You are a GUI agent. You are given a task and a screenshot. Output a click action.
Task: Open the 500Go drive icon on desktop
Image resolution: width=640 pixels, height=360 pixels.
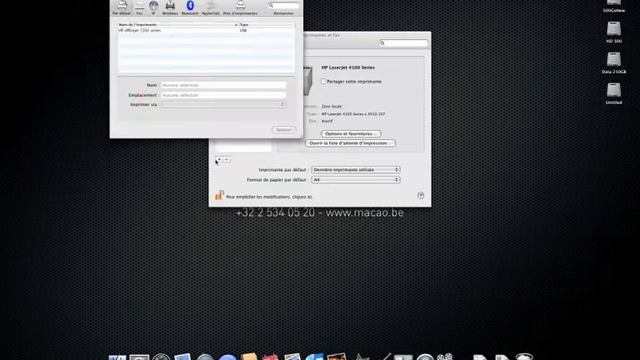[x=614, y=6]
